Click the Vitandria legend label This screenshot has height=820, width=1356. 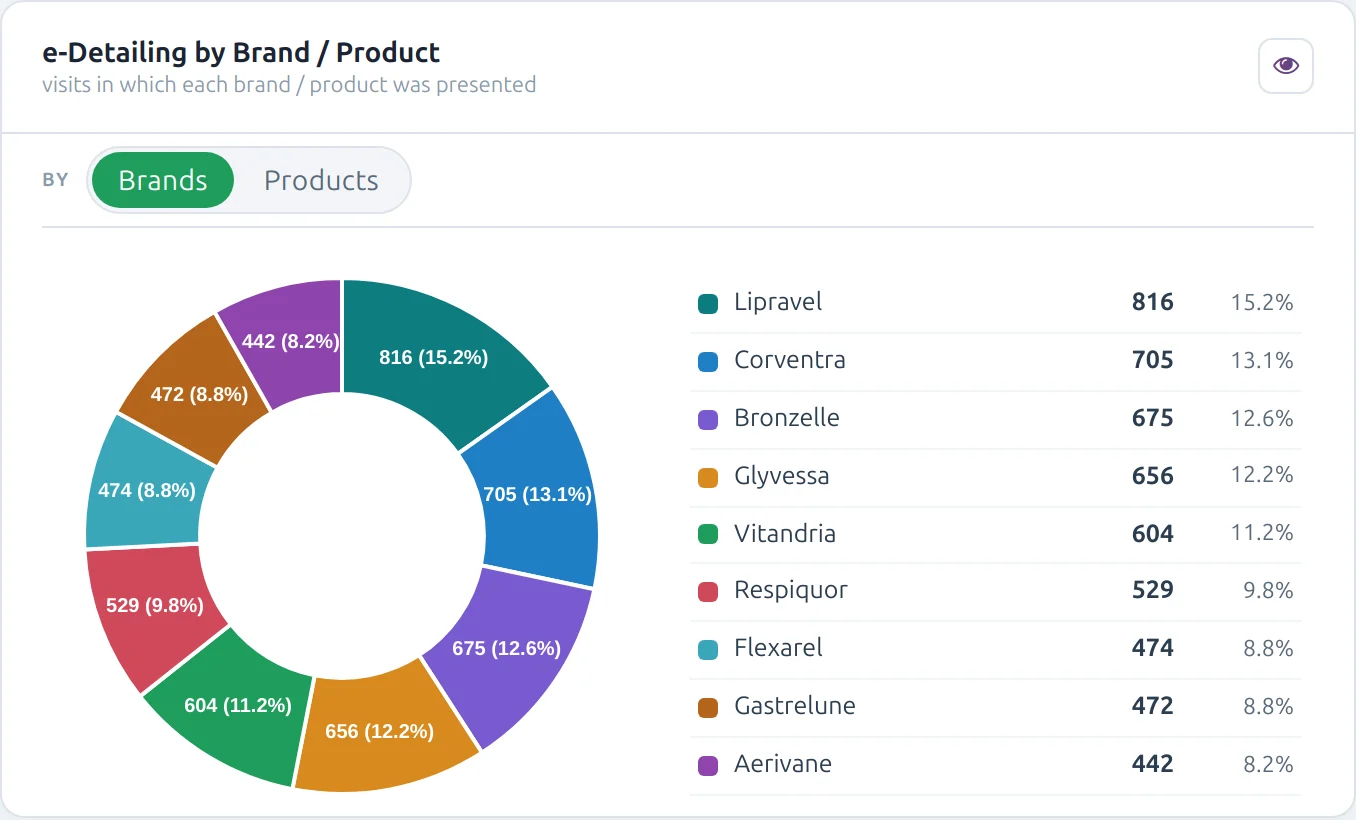(785, 534)
